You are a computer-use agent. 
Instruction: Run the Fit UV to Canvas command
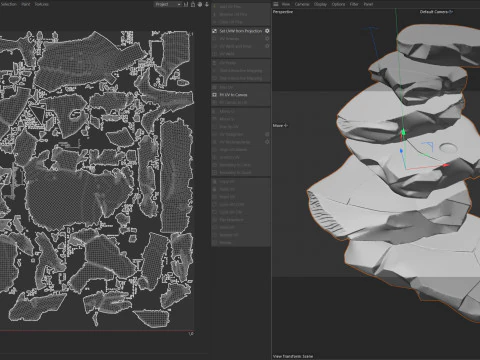pyautogui.click(x=241, y=95)
